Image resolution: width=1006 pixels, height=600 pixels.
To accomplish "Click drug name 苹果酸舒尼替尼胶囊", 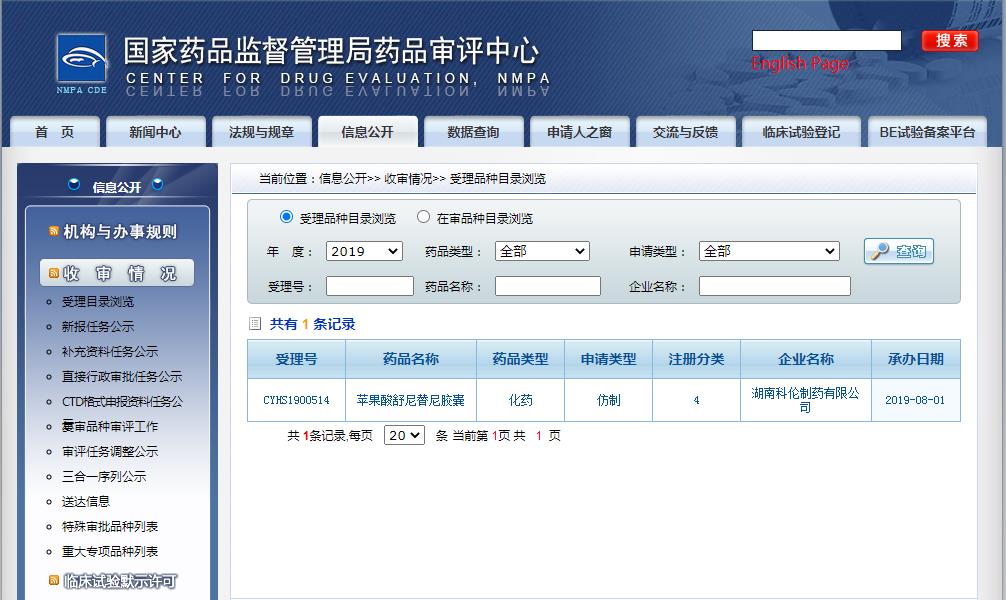I will pyautogui.click(x=411, y=400).
